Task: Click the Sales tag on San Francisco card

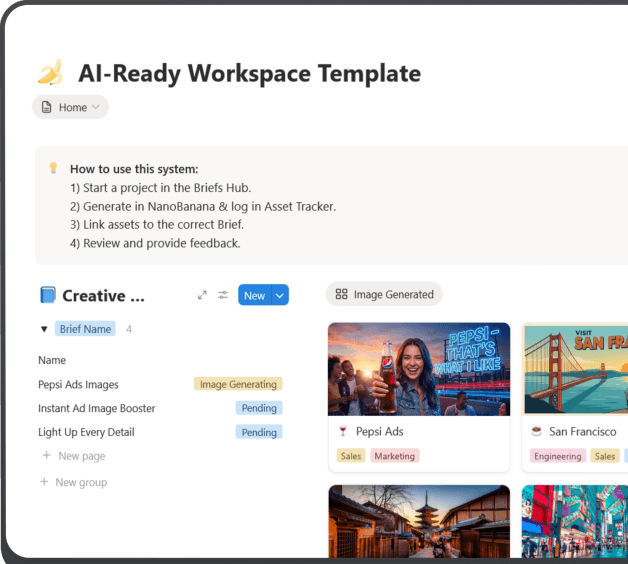Action: 605,456
